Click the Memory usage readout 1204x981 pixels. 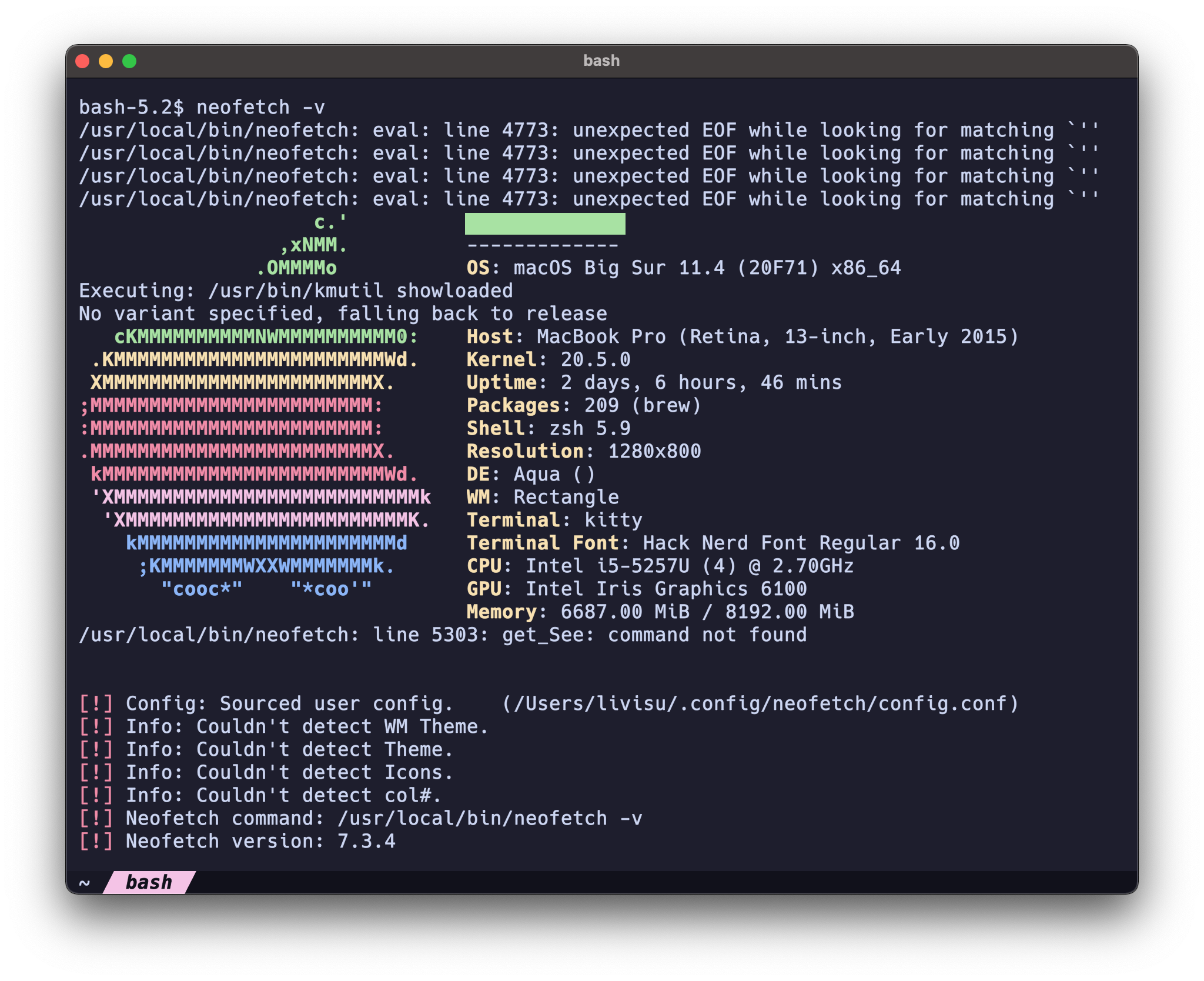[x=658, y=612]
